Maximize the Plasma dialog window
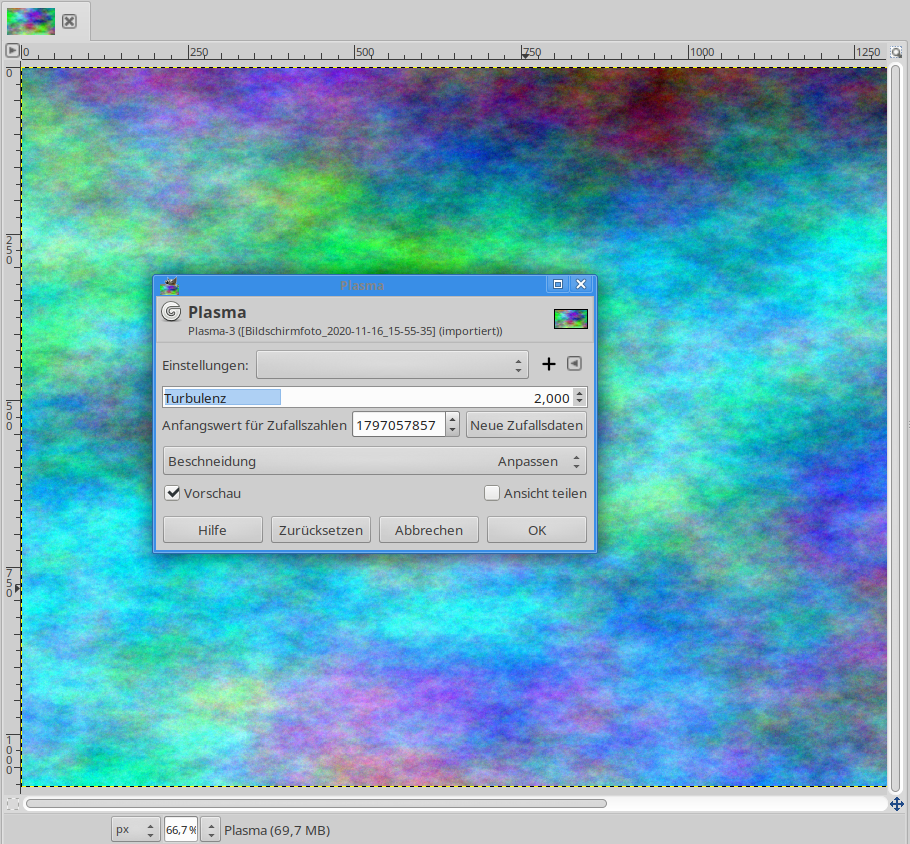The image size is (910, 844). click(558, 285)
